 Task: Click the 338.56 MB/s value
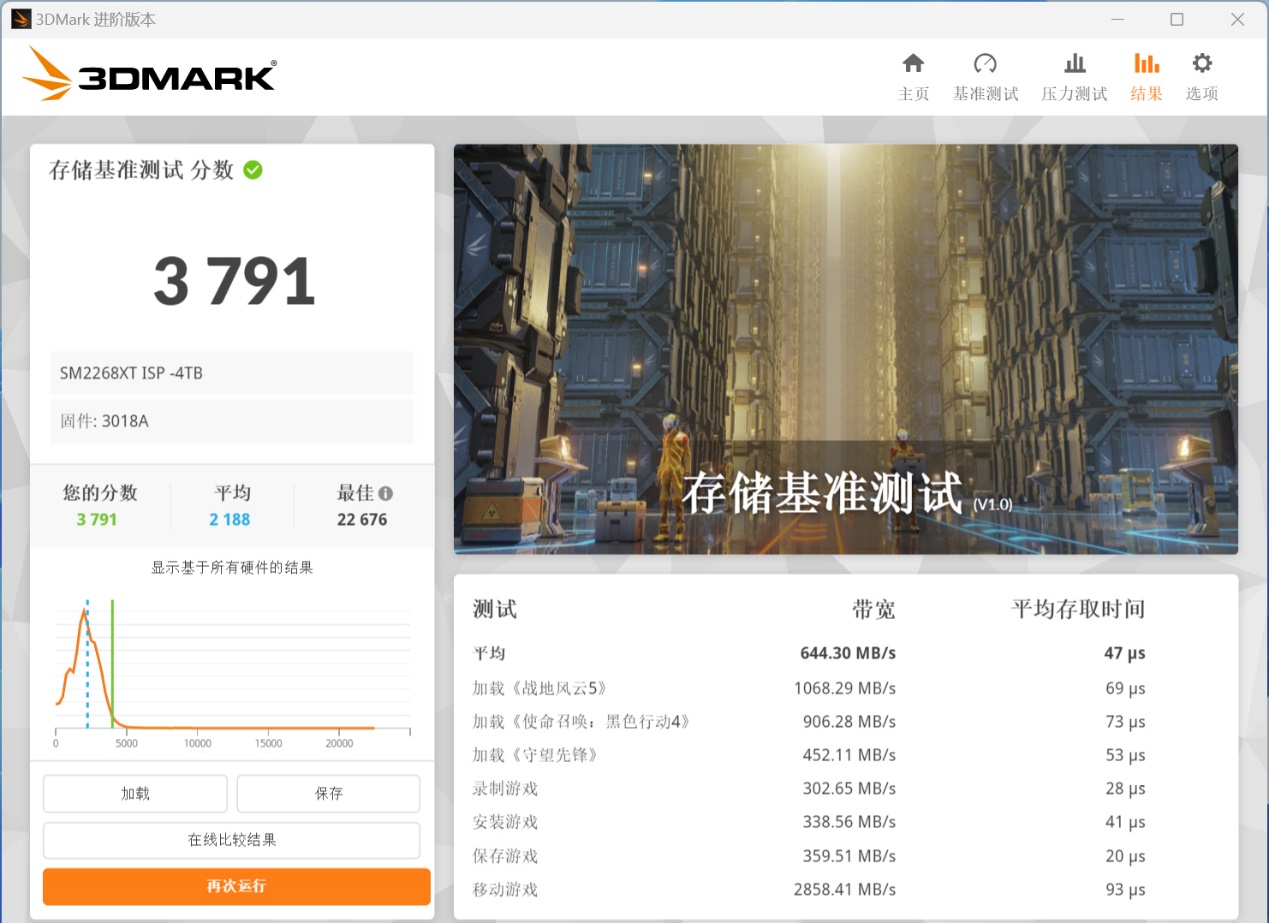click(849, 822)
